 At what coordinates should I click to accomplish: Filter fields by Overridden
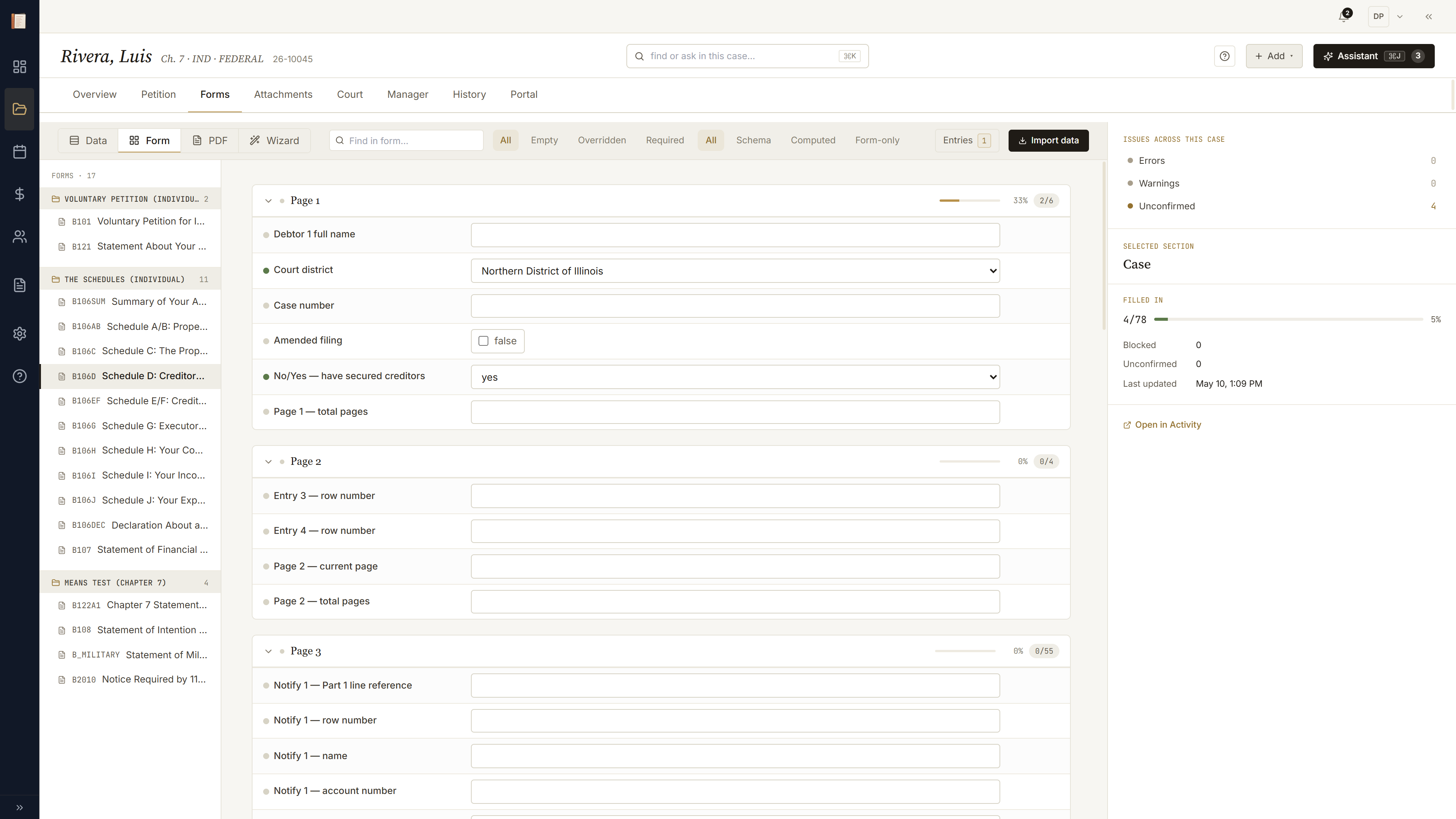tap(601, 140)
